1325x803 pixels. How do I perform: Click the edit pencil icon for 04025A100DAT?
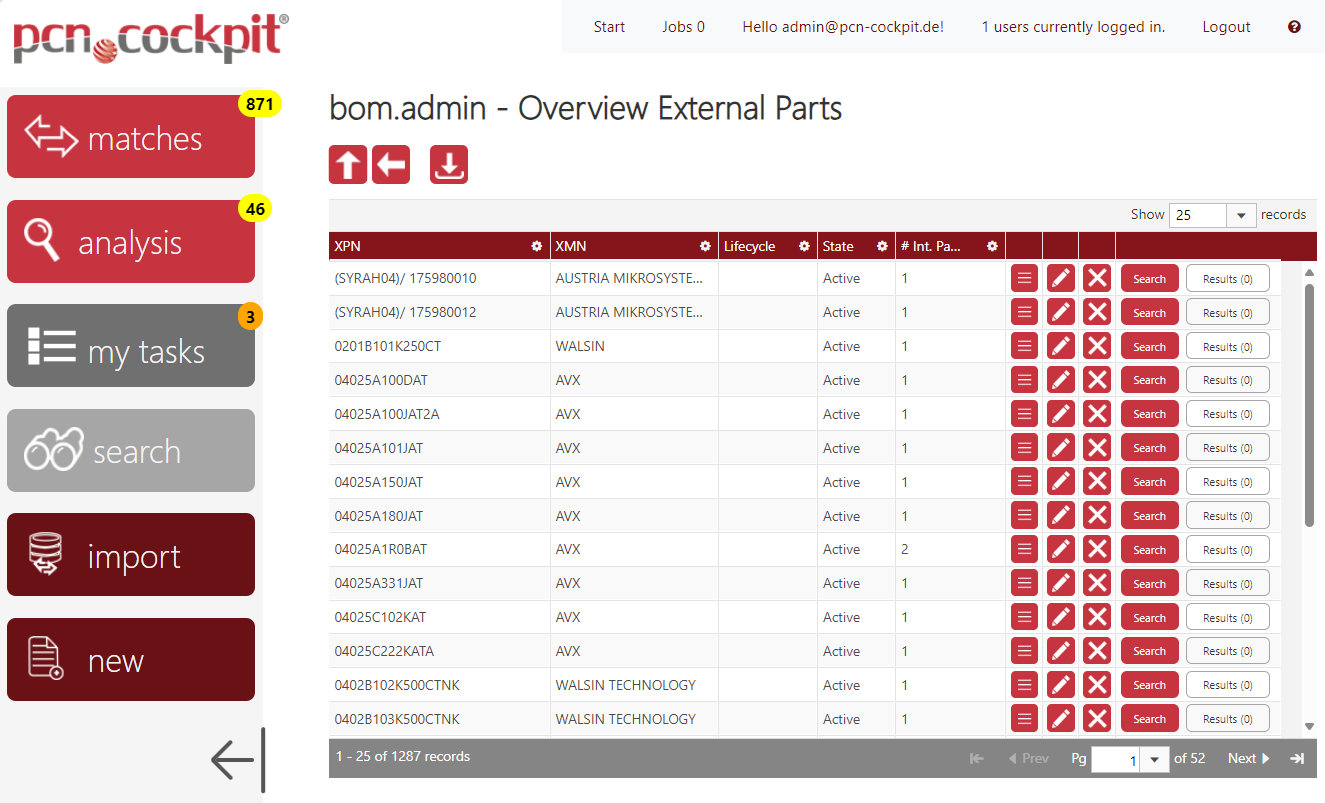click(x=1060, y=379)
